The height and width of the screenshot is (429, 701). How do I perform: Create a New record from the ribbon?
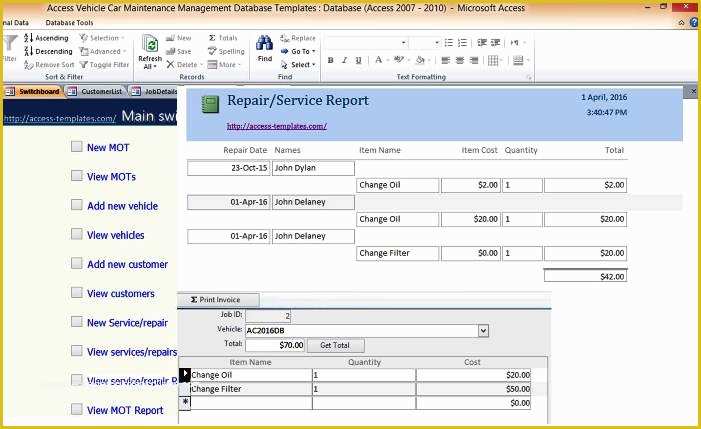tap(179, 38)
